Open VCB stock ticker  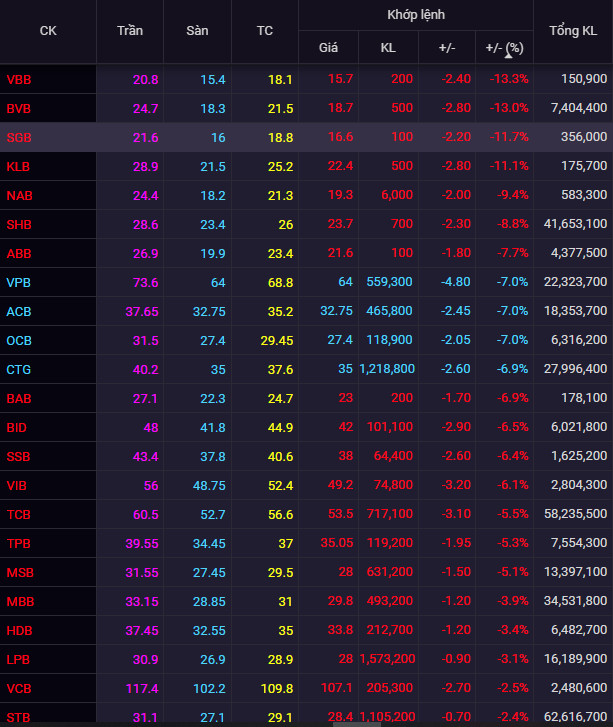pos(19,688)
